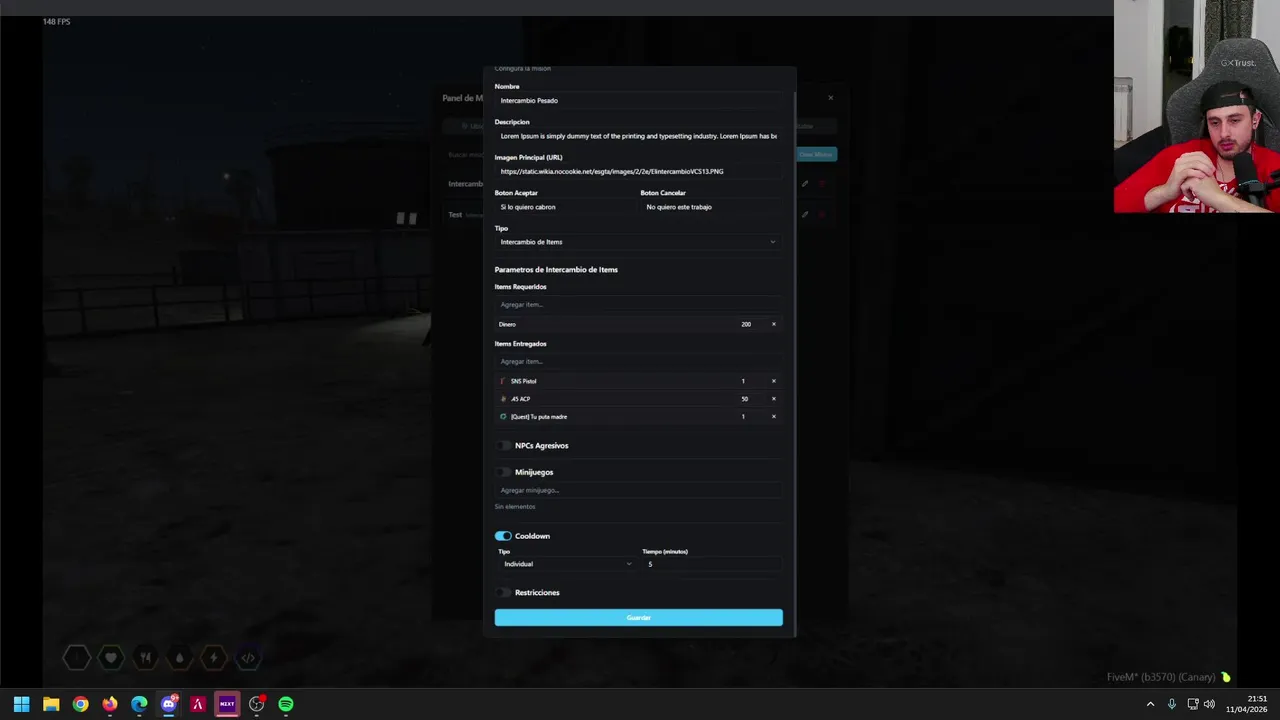This screenshot has width=1280, height=720.
Task: Click the Buscar mision search field behind
Action: tap(464, 154)
